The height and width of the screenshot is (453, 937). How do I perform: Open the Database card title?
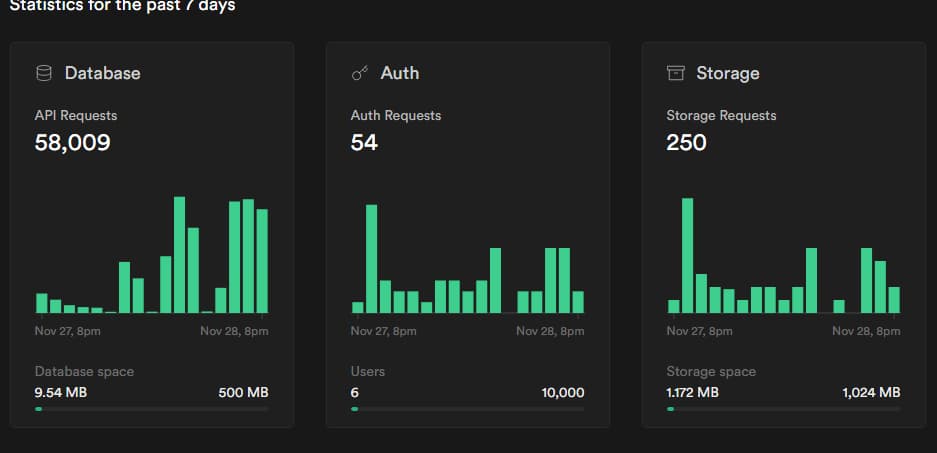[102, 73]
